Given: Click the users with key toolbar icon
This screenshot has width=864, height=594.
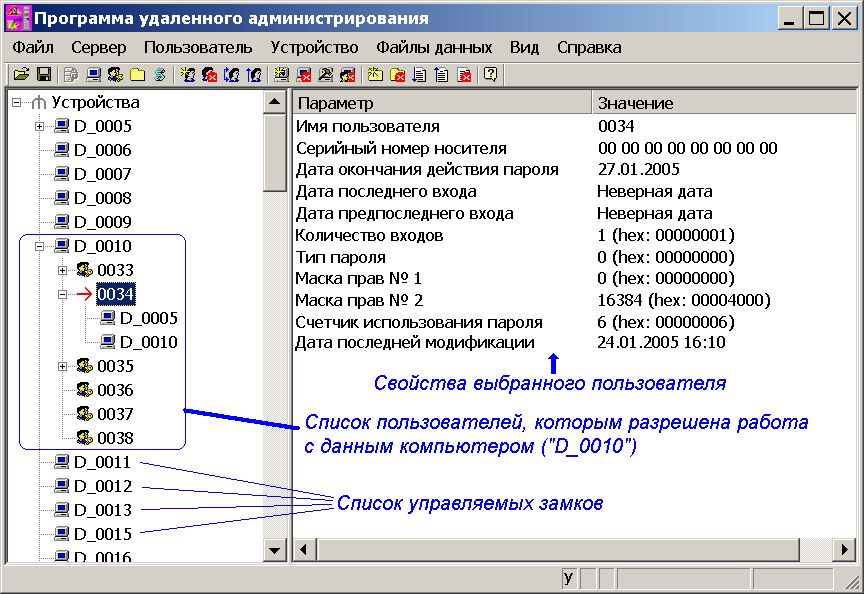Looking at the screenshot, I should pos(115,74).
